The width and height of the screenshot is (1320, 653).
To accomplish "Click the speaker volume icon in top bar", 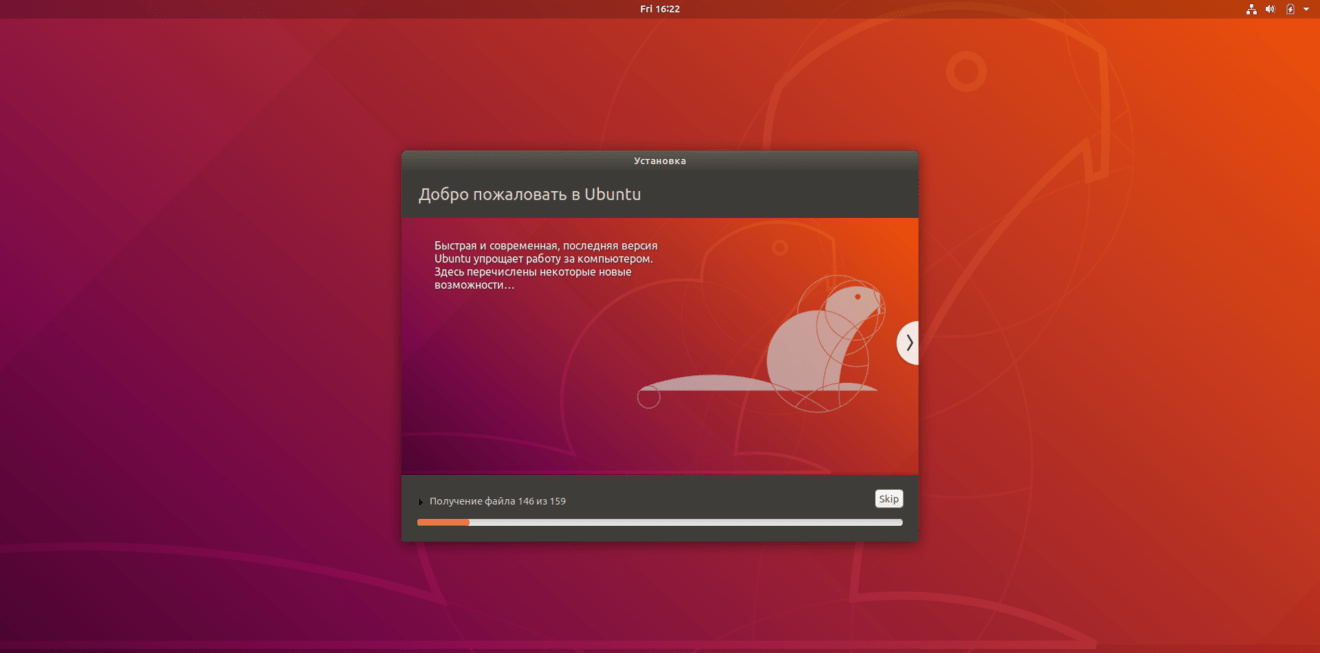I will [x=1269, y=9].
